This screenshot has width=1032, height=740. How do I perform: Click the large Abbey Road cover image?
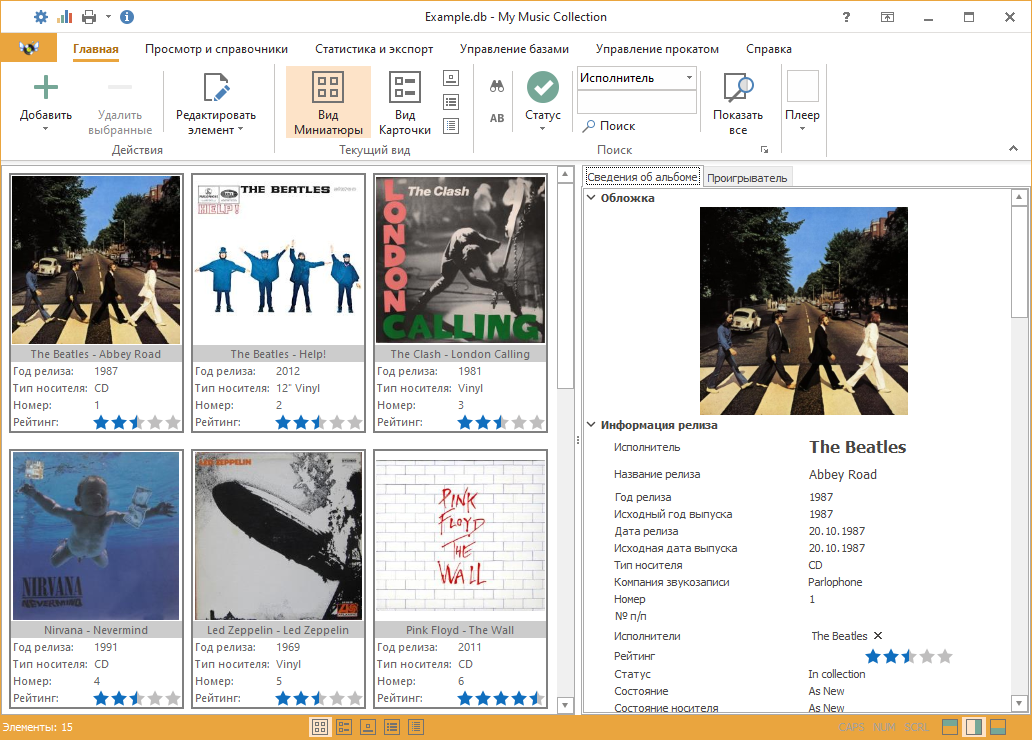(x=804, y=311)
